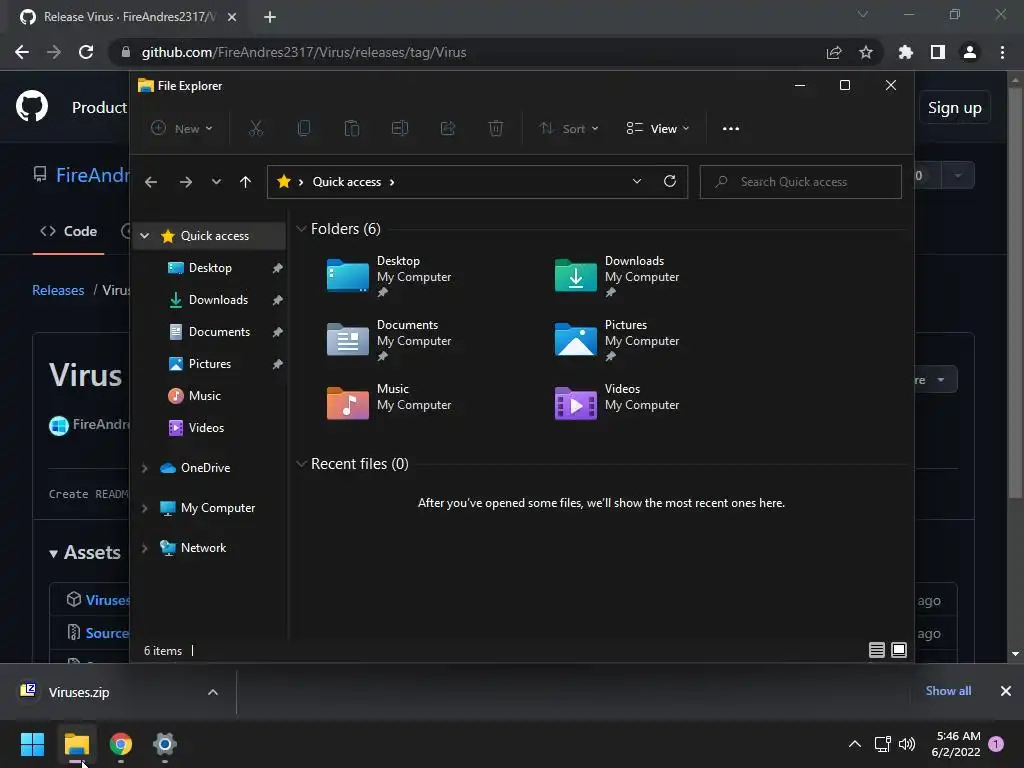Expand the My Computer tree node
The height and width of the screenshot is (768, 1024).
pyautogui.click(x=145, y=508)
